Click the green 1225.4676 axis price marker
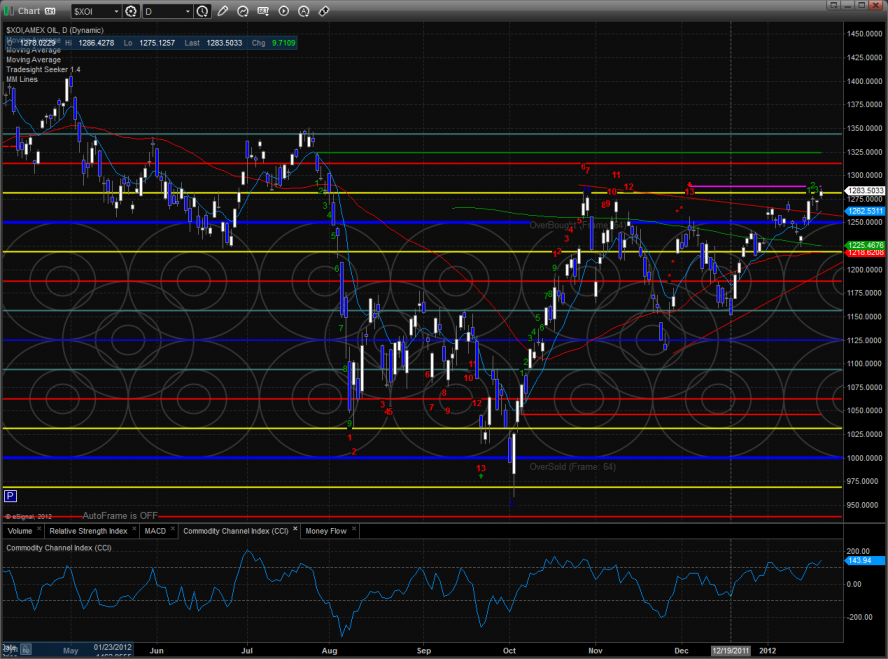 tap(865, 245)
